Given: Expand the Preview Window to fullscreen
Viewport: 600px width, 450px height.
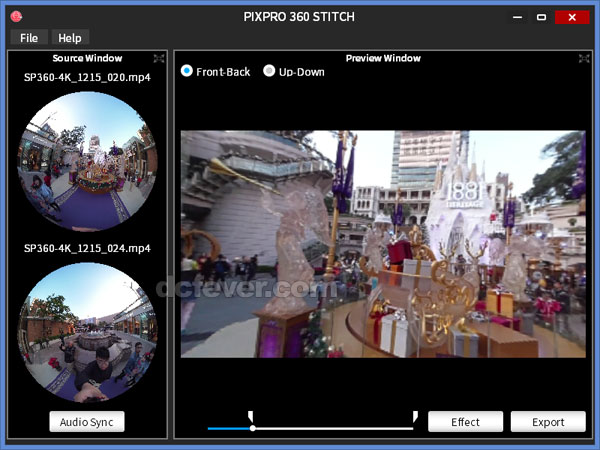Looking at the screenshot, I should click(x=584, y=58).
